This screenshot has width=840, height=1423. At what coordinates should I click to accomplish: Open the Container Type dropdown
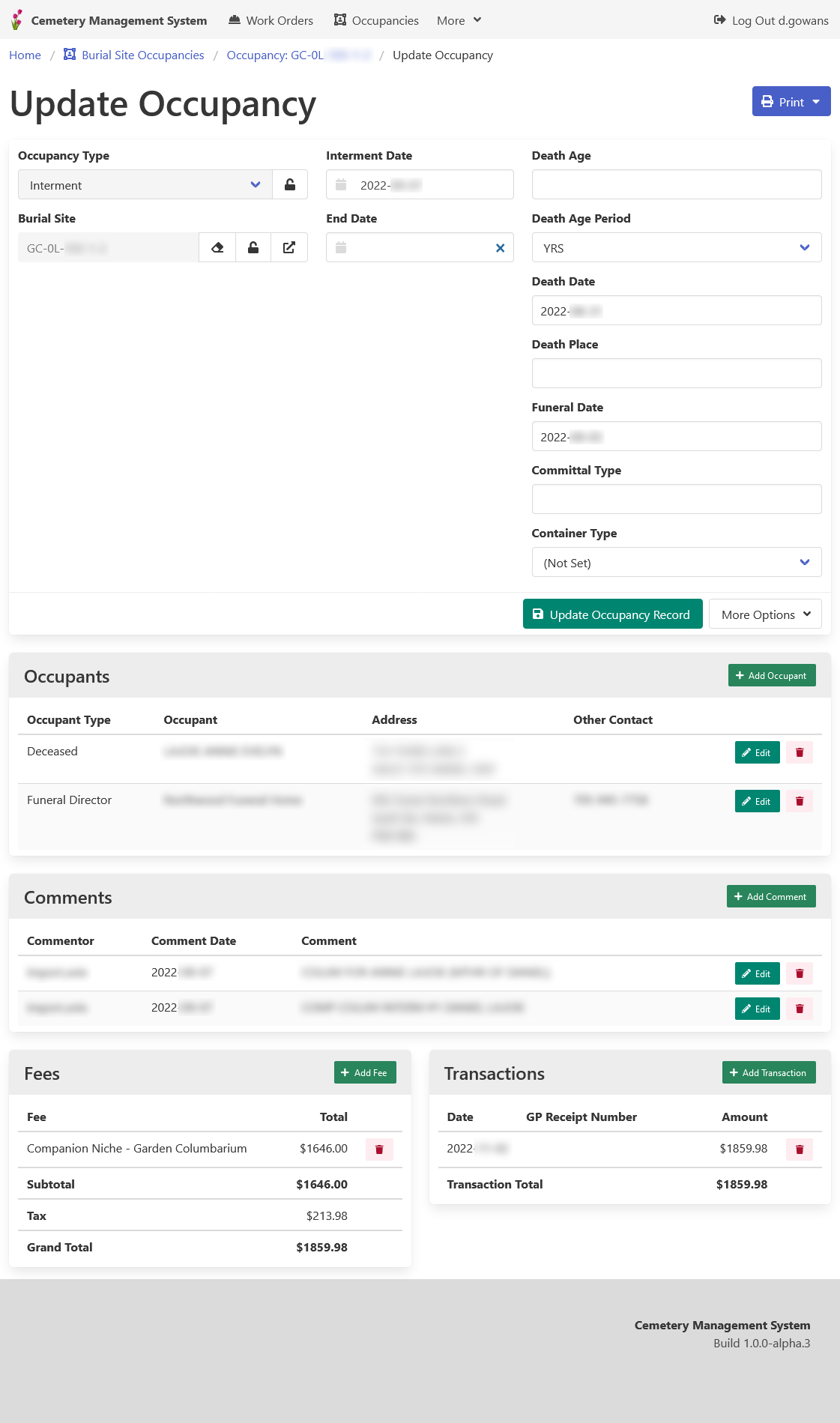676,563
